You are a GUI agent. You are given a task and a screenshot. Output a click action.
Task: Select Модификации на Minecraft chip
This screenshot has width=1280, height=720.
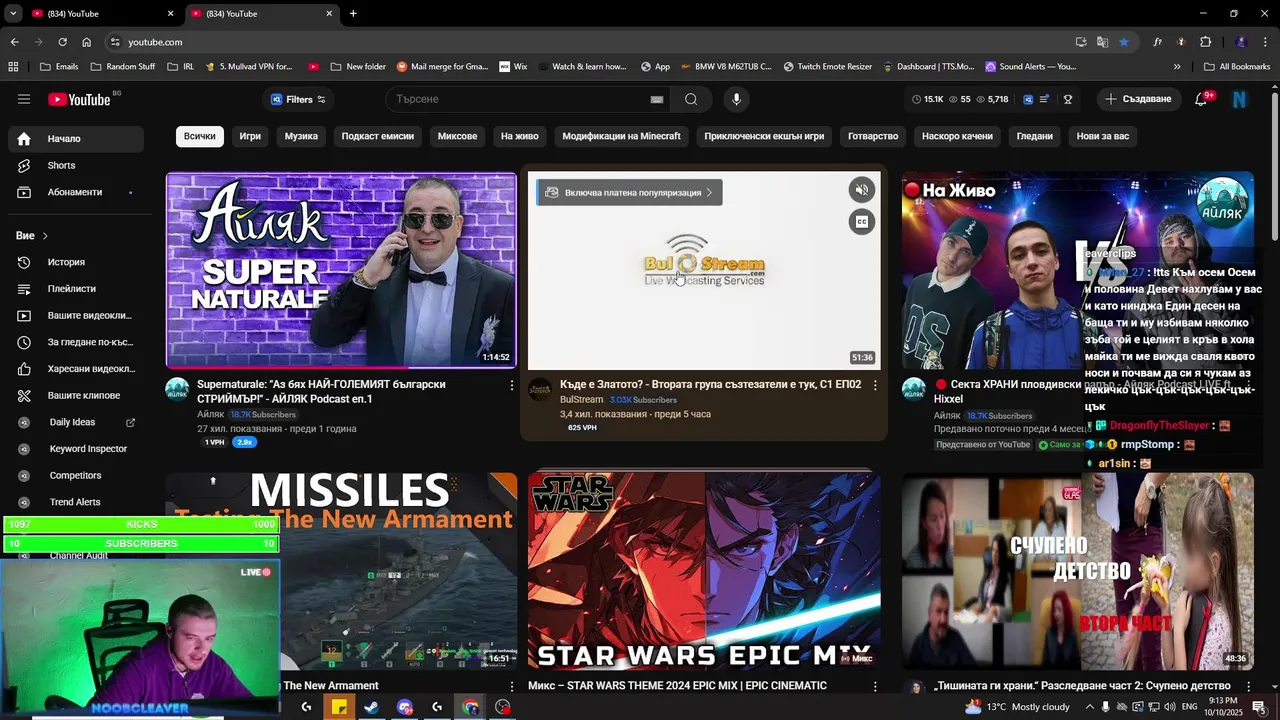(621, 136)
